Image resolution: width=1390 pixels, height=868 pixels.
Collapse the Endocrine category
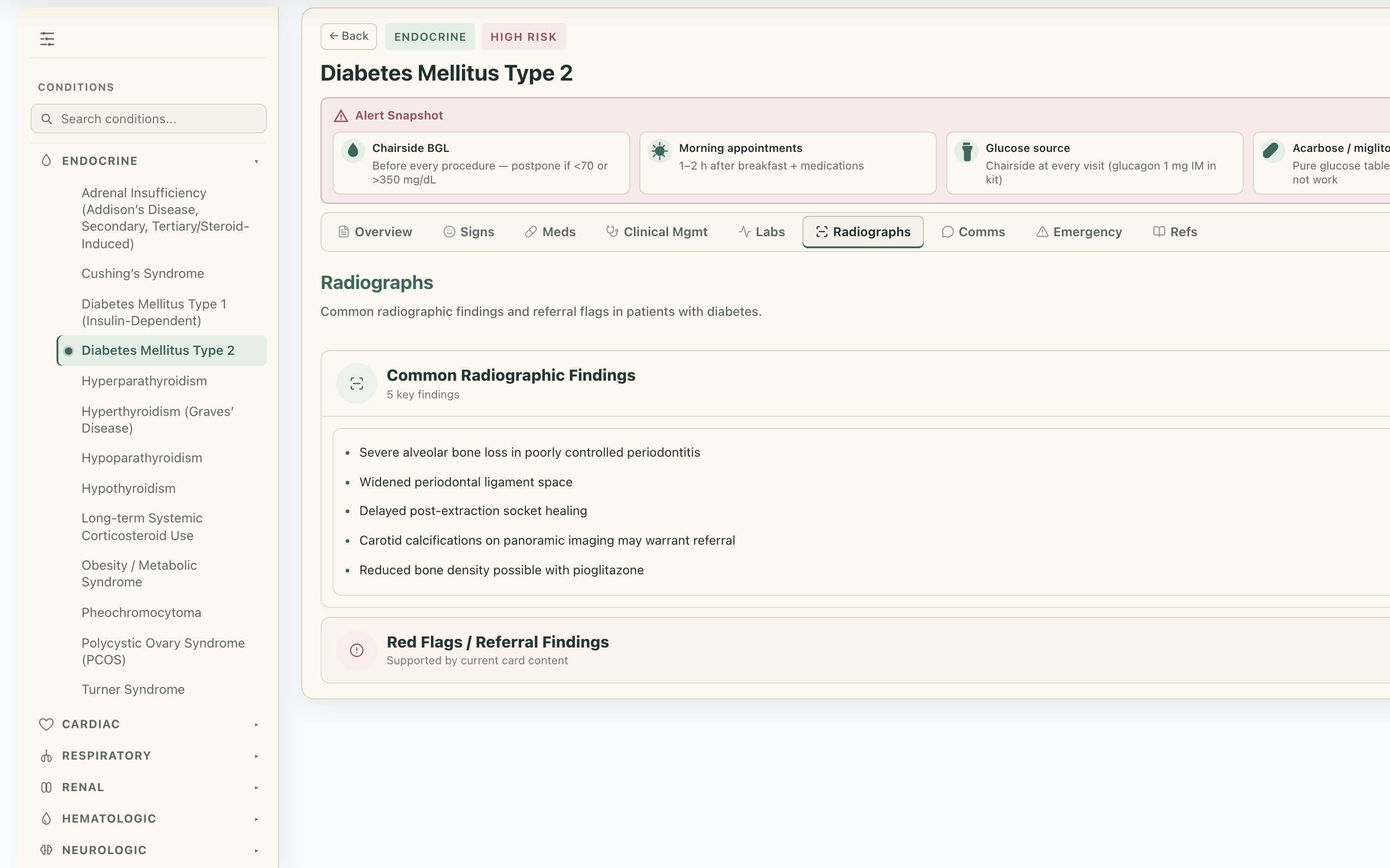click(x=257, y=161)
